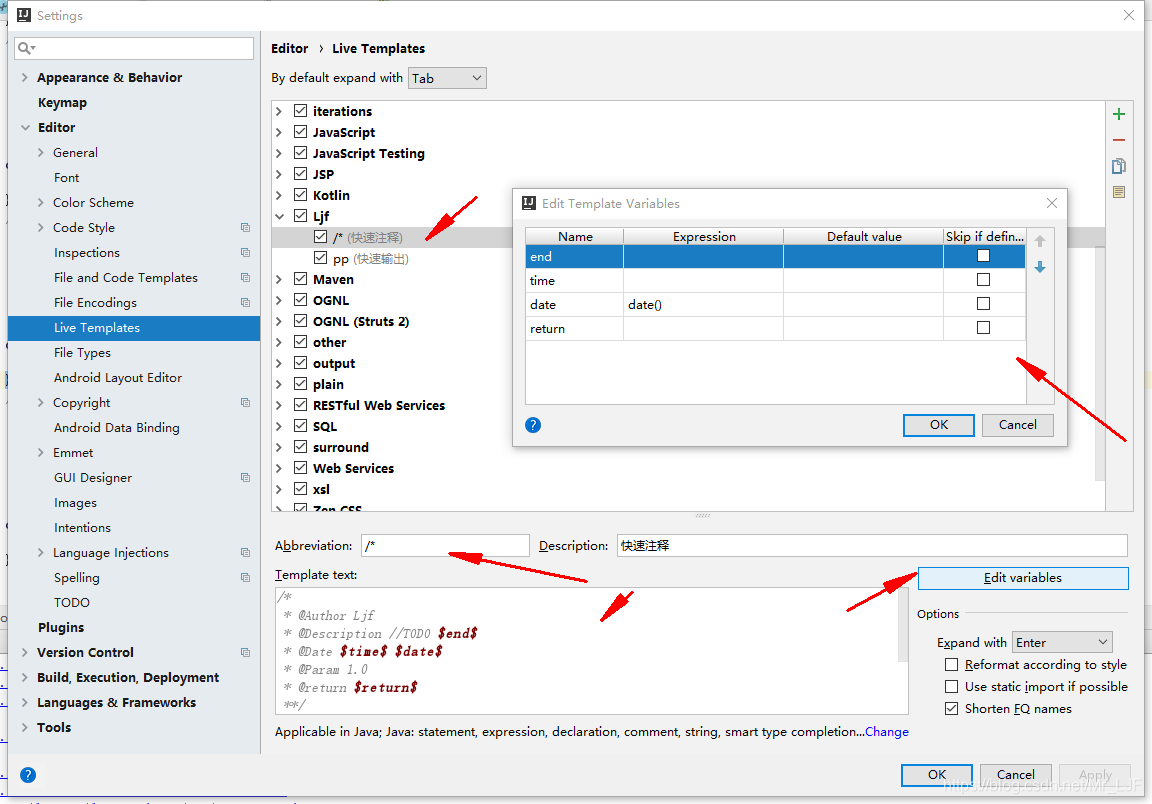Disable Shorten FQ names option

951,708
